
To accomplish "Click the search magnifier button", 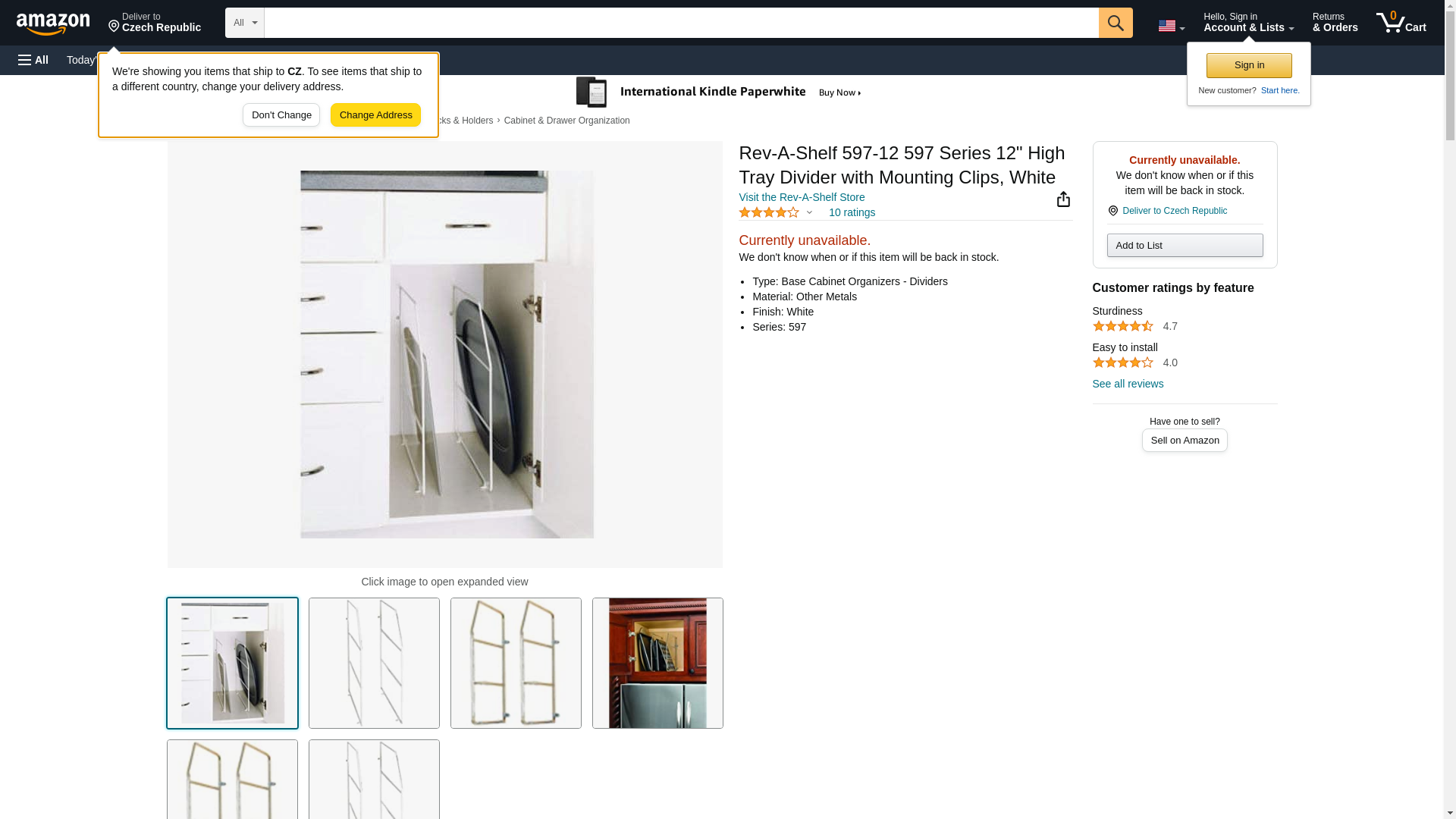I will (x=1115, y=23).
